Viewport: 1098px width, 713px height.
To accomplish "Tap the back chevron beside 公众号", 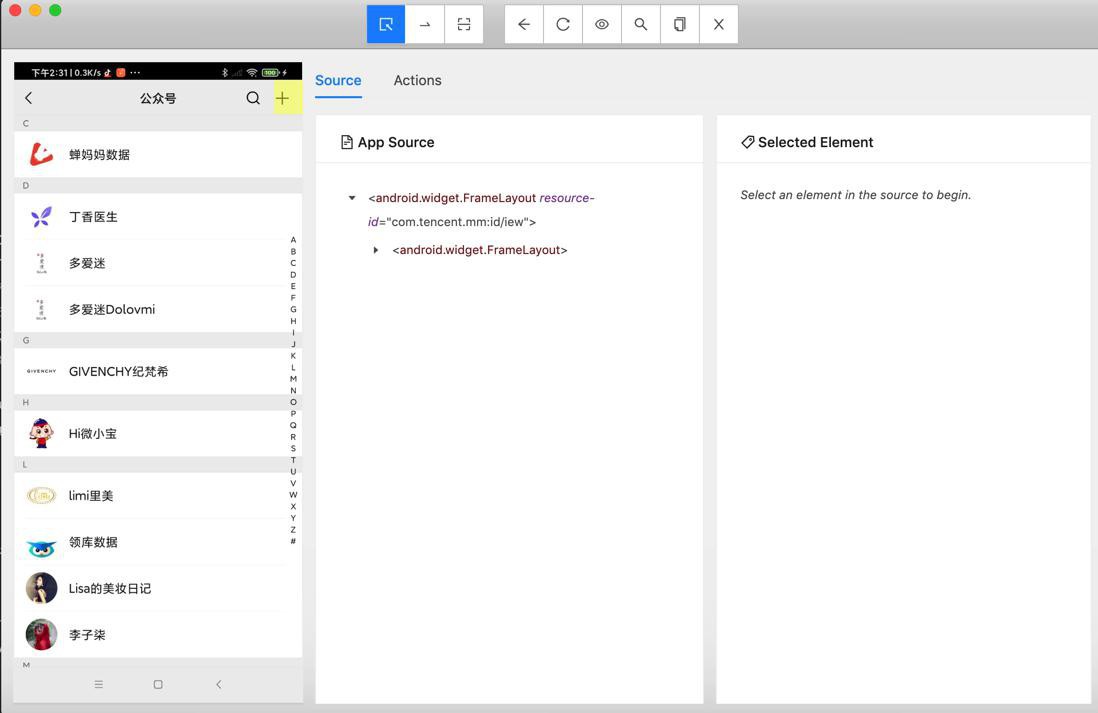I will (x=29, y=98).
